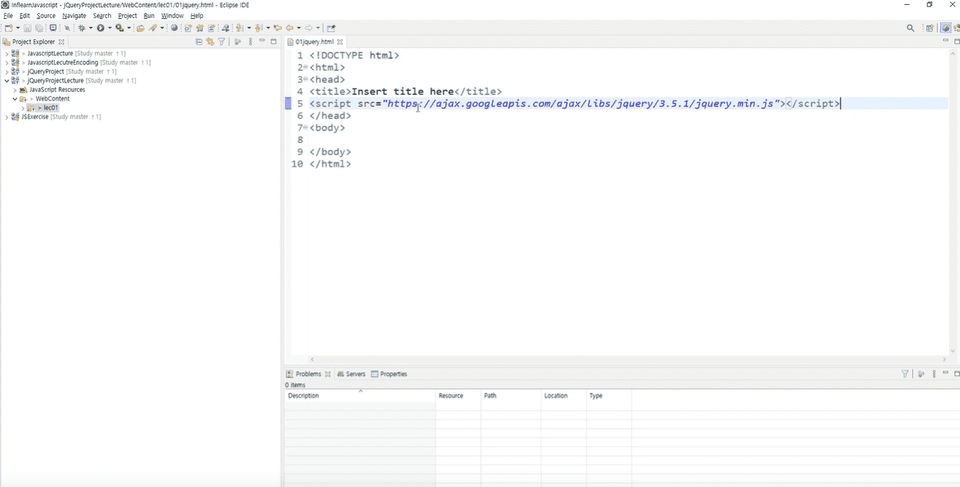Click the Quick Access search magnifier icon

(x=910, y=28)
